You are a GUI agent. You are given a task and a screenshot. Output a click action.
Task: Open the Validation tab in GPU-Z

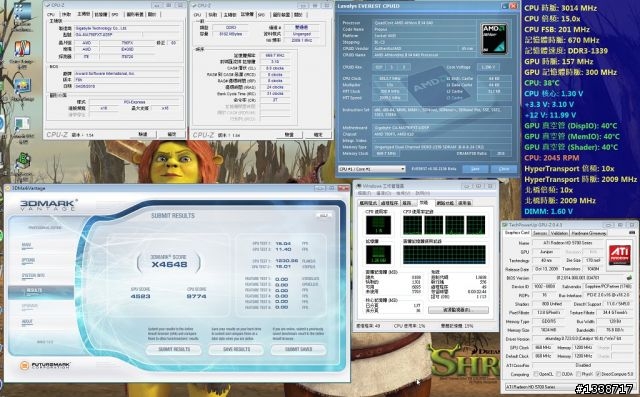coord(559,233)
